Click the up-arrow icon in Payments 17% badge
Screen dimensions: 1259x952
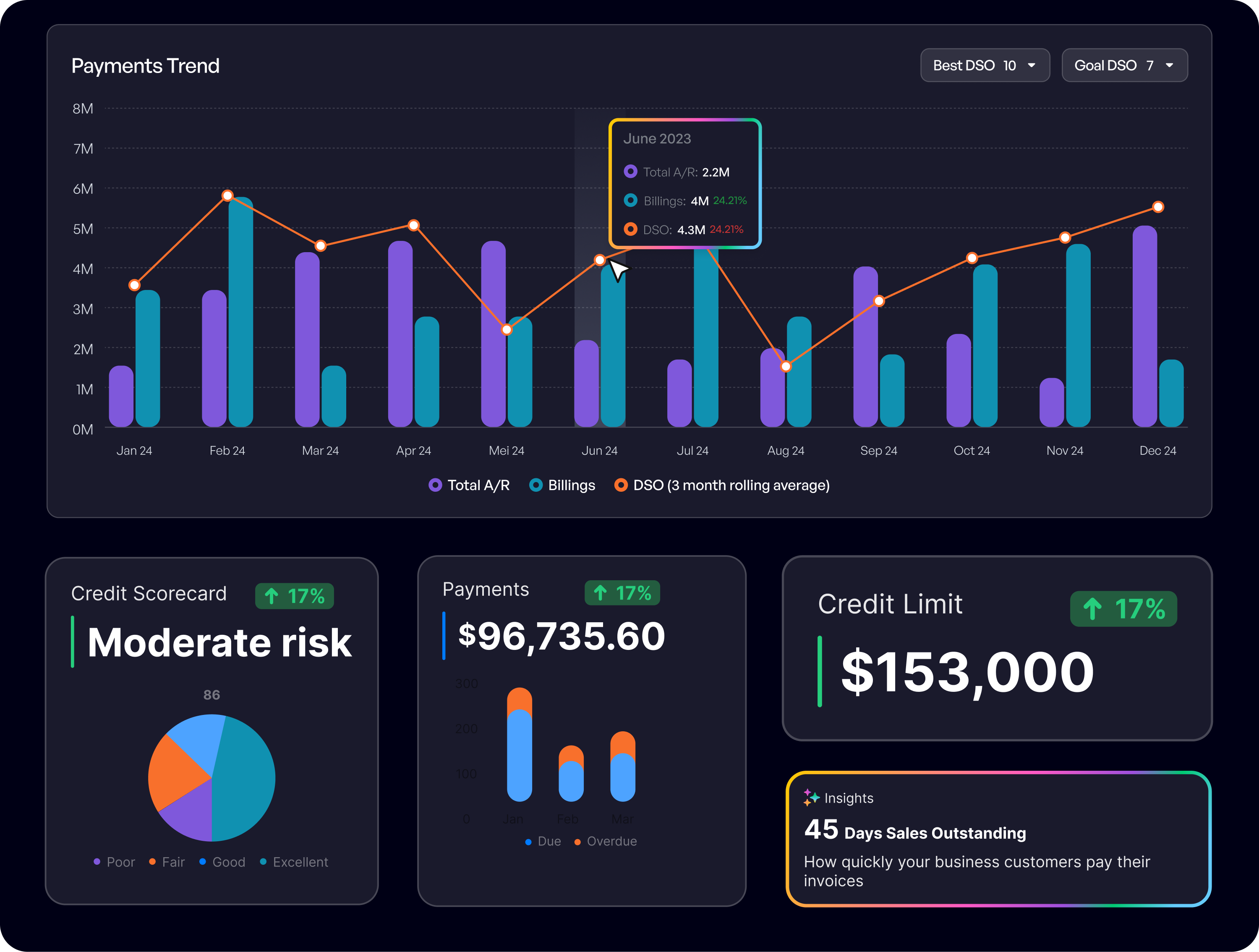600,592
